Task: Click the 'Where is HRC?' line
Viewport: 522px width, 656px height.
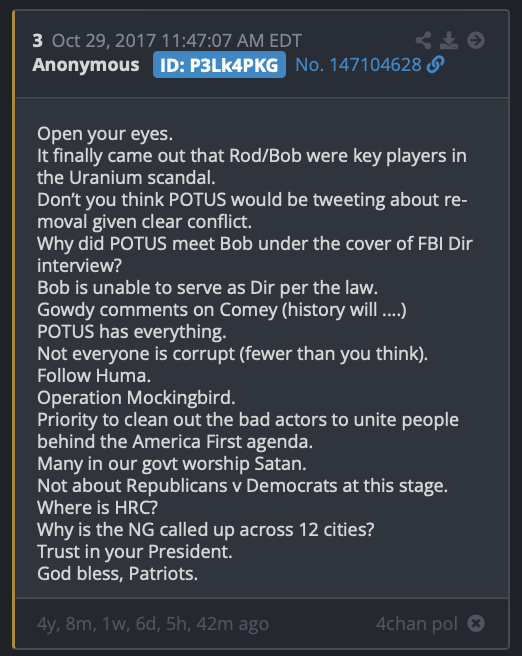Action: [97, 507]
